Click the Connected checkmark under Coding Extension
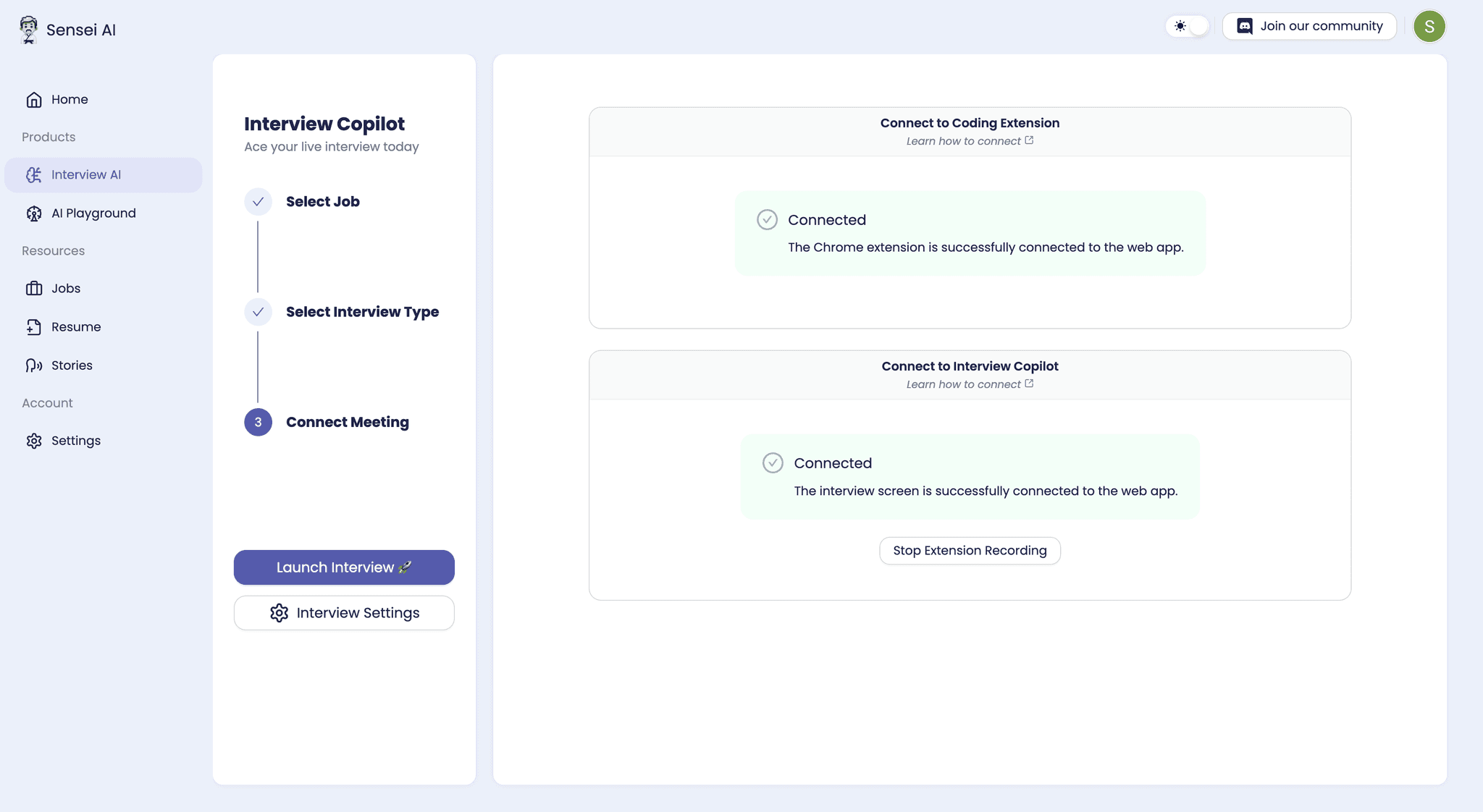Screen dimensions: 1483x812 pos(767,219)
